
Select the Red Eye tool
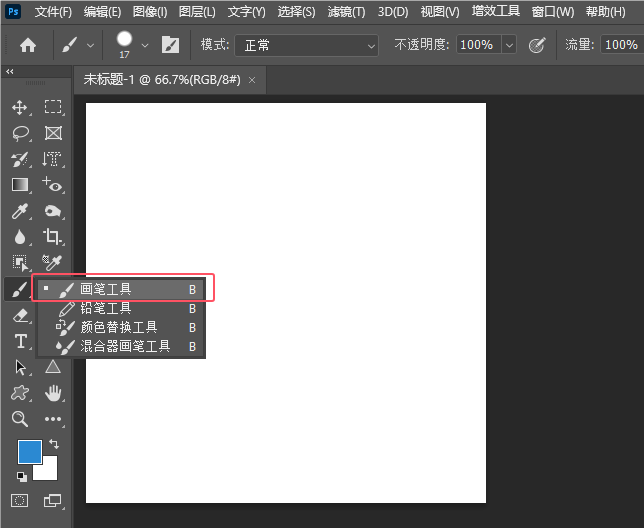click(x=53, y=185)
